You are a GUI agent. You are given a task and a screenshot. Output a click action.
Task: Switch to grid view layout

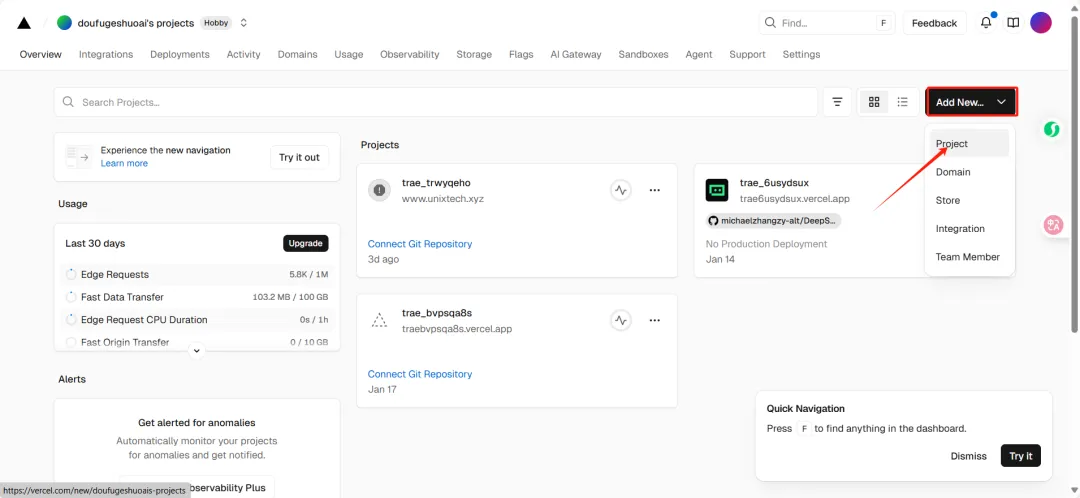click(874, 102)
